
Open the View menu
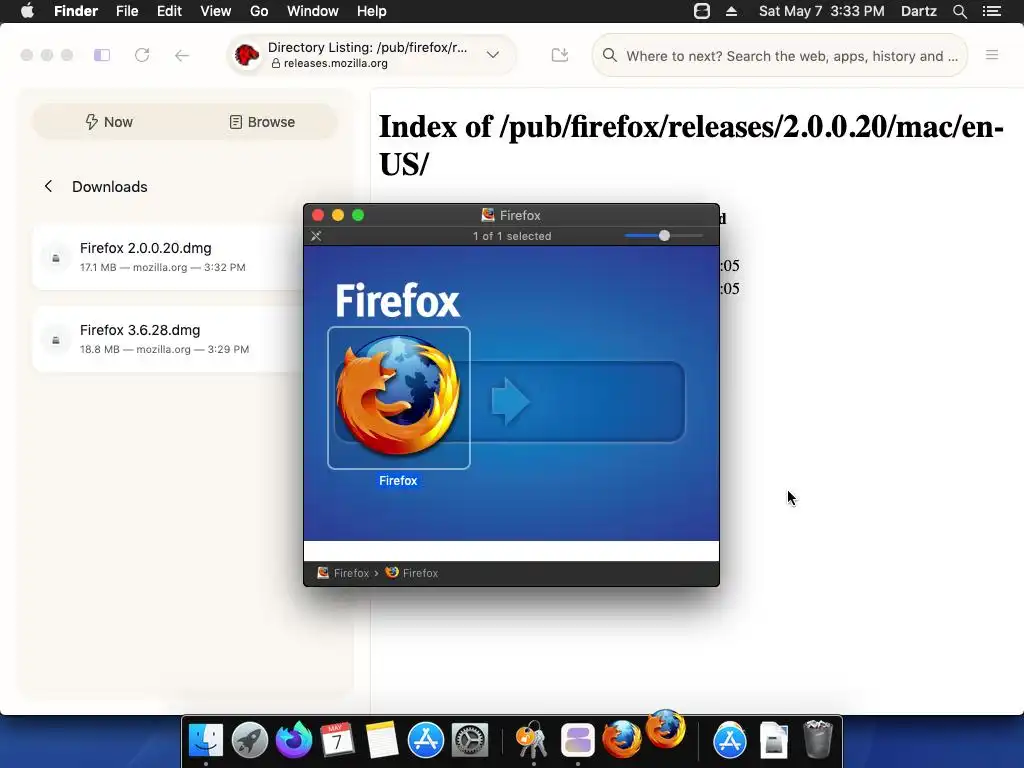(x=216, y=11)
